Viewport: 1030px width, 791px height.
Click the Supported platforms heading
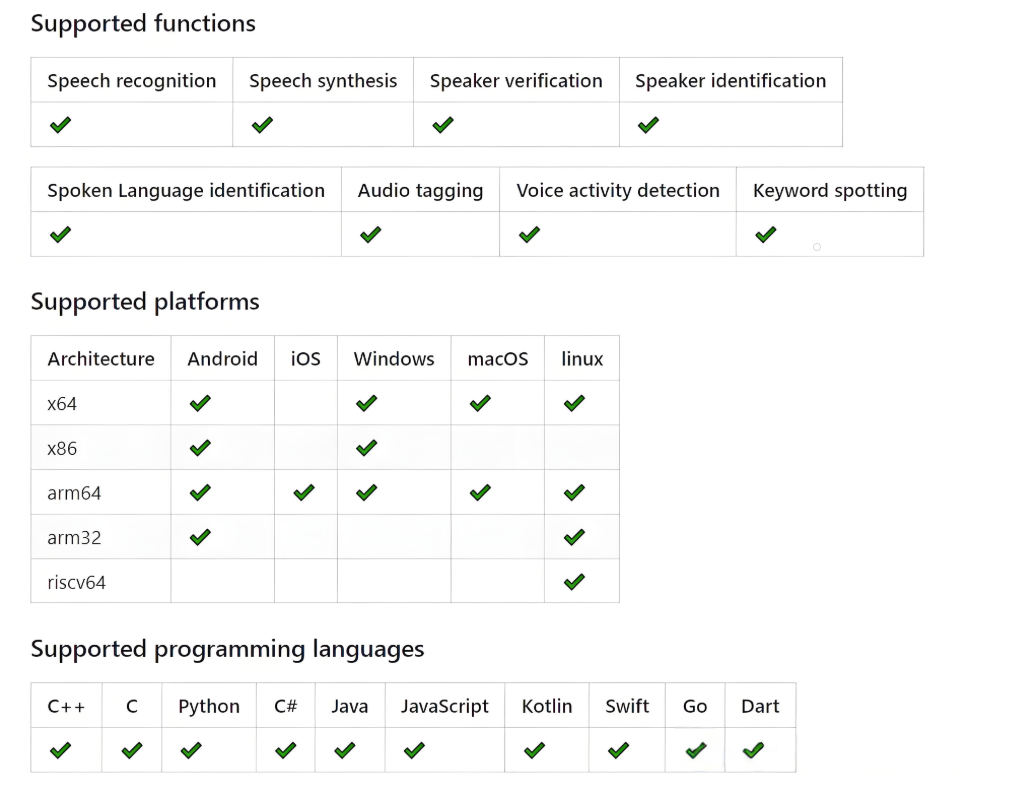point(145,302)
